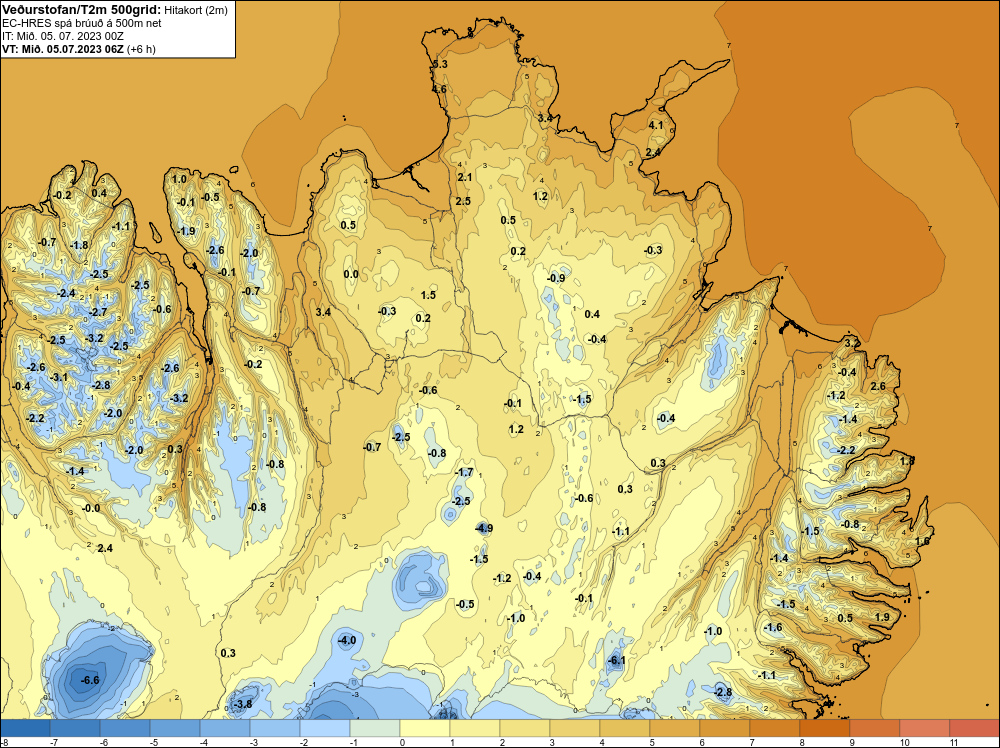Click the -4.0 temperature label

[x=347, y=640]
